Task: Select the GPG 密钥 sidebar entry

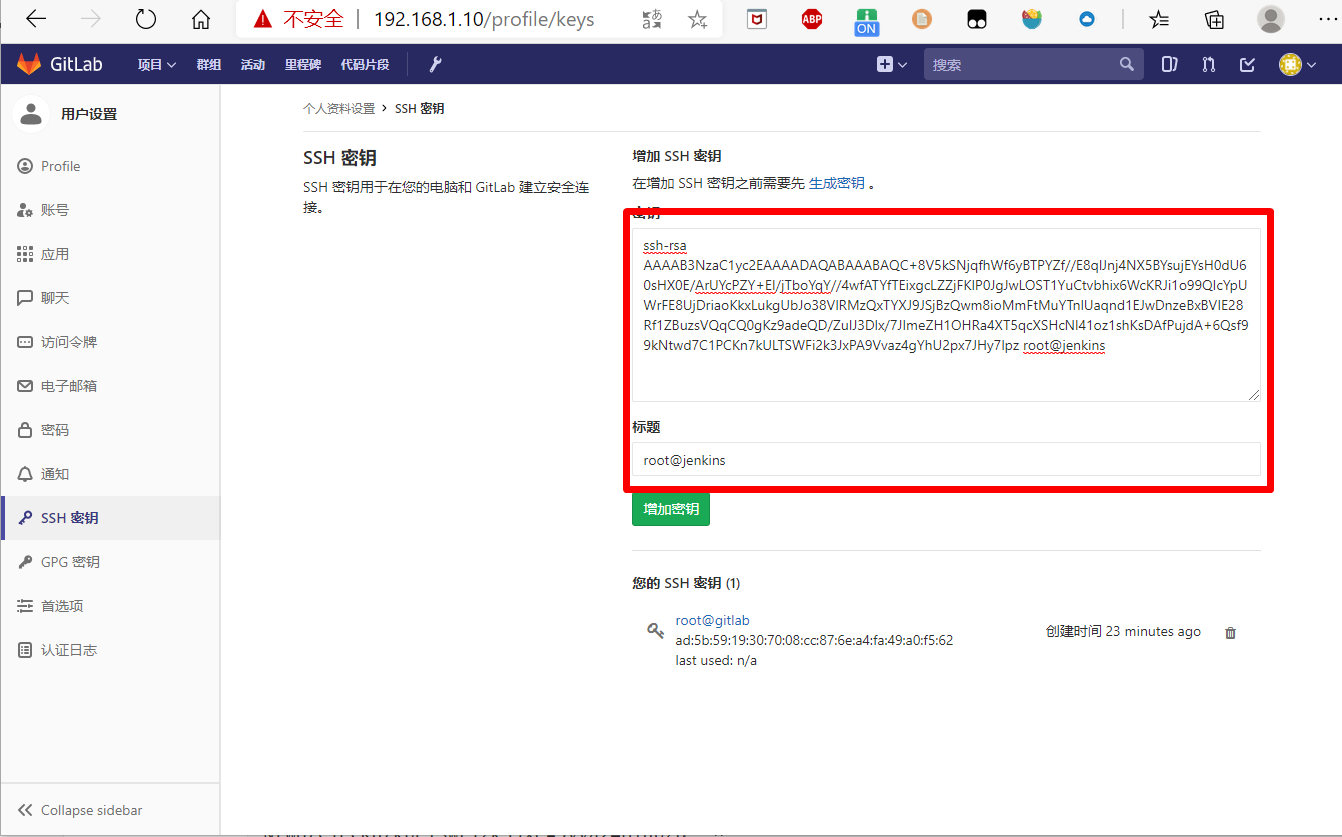Action: 65,561
